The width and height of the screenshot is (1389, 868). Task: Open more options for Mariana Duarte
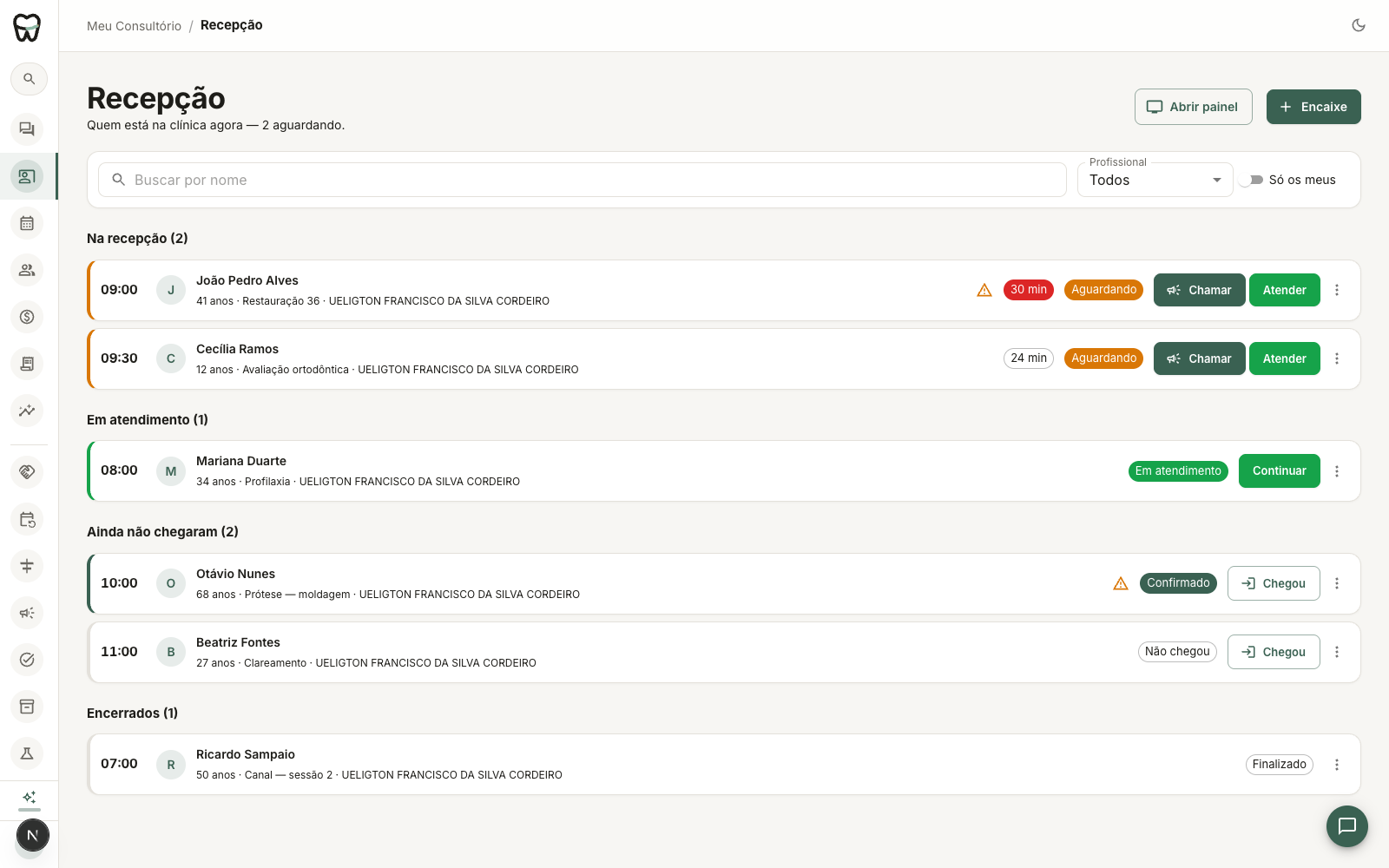tap(1337, 471)
